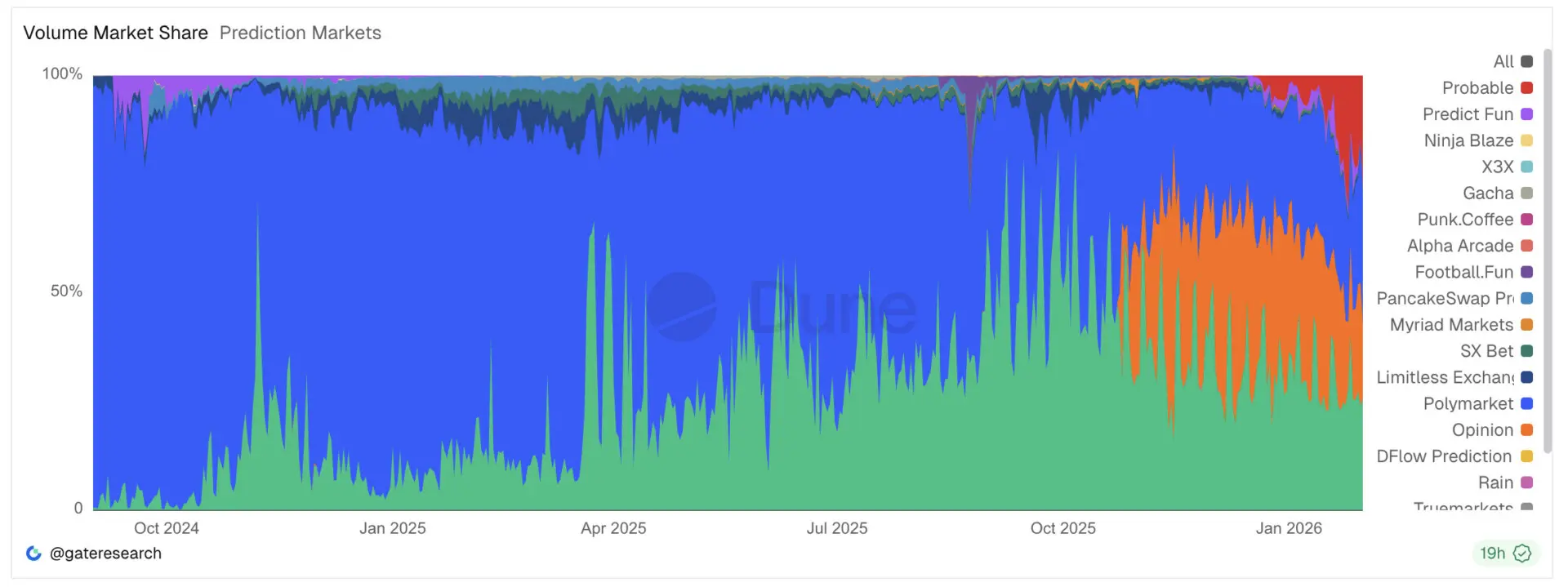Click the red Probable color swatch

coord(1526,87)
